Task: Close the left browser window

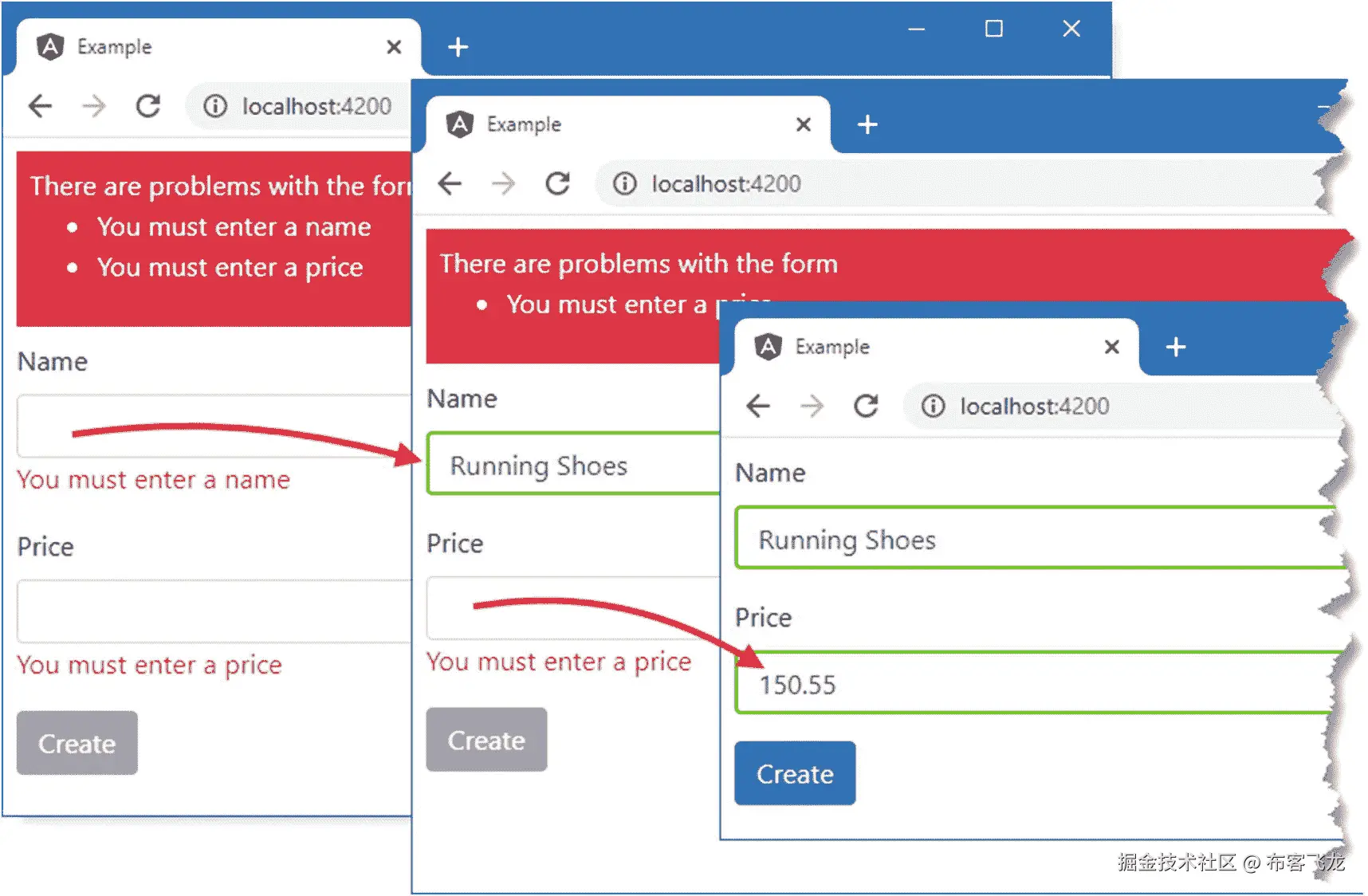Action: pos(1071,29)
